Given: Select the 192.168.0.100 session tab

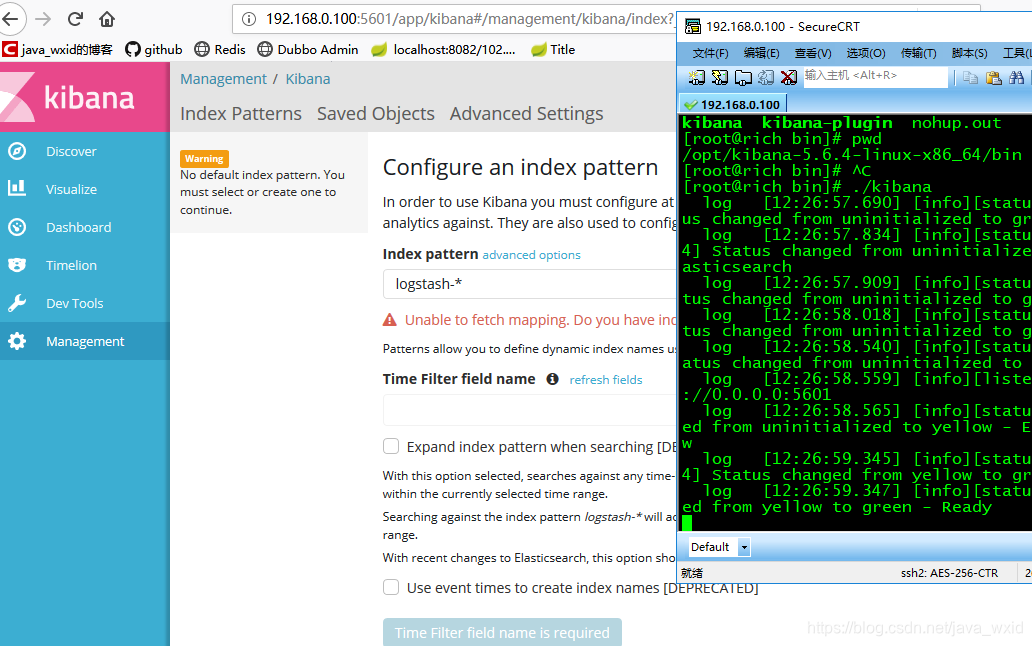Looking at the screenshot, I should (x=733, y=104).
